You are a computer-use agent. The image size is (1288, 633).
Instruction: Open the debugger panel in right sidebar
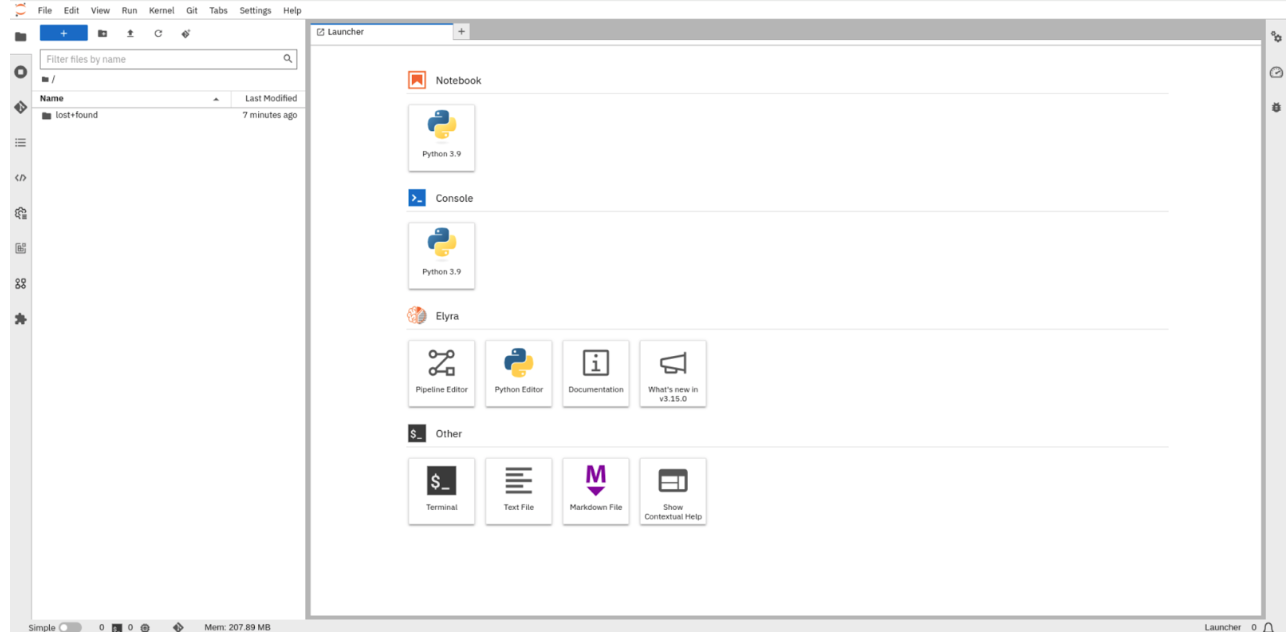[1276, 107]
